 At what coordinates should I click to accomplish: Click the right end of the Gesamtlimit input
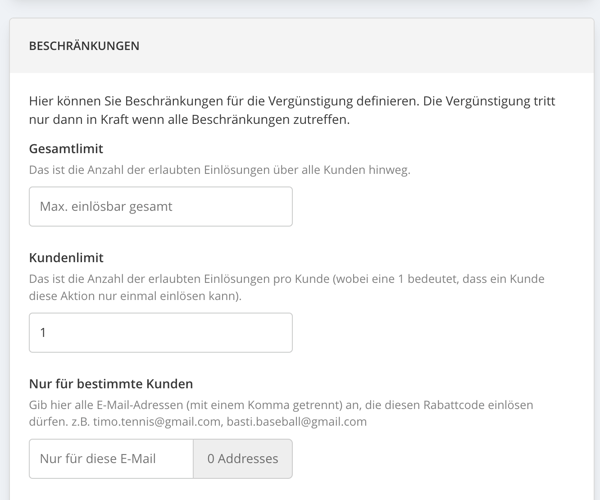[x=281, y=207]
